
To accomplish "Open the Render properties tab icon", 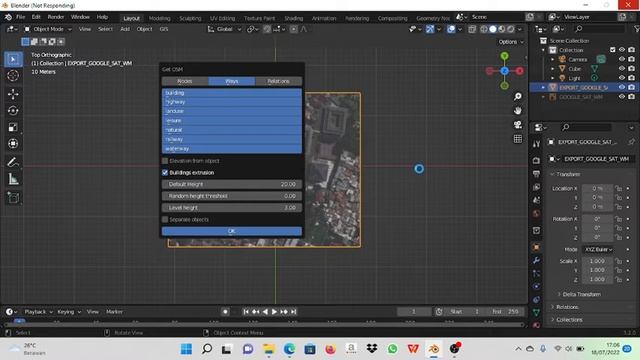I will point(536,160).
